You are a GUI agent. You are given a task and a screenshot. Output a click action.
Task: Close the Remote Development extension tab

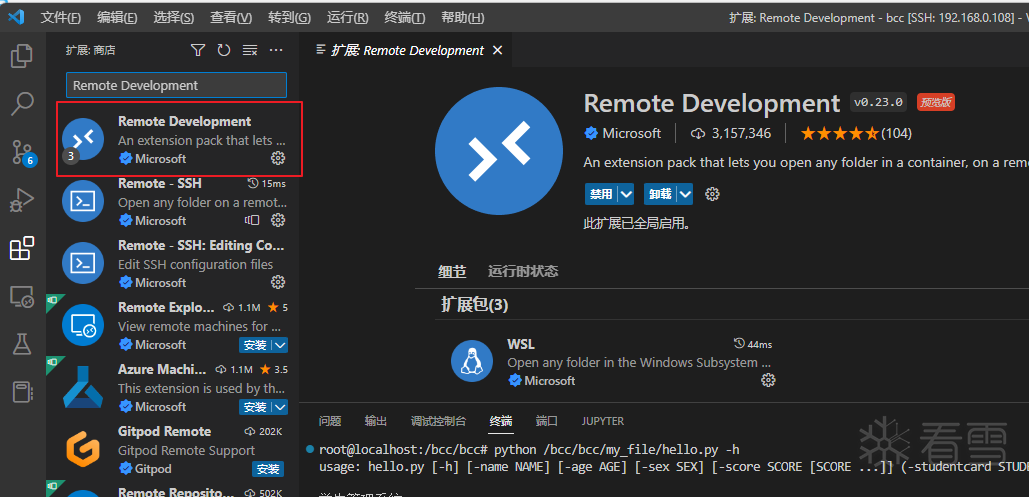pos(497,50)
